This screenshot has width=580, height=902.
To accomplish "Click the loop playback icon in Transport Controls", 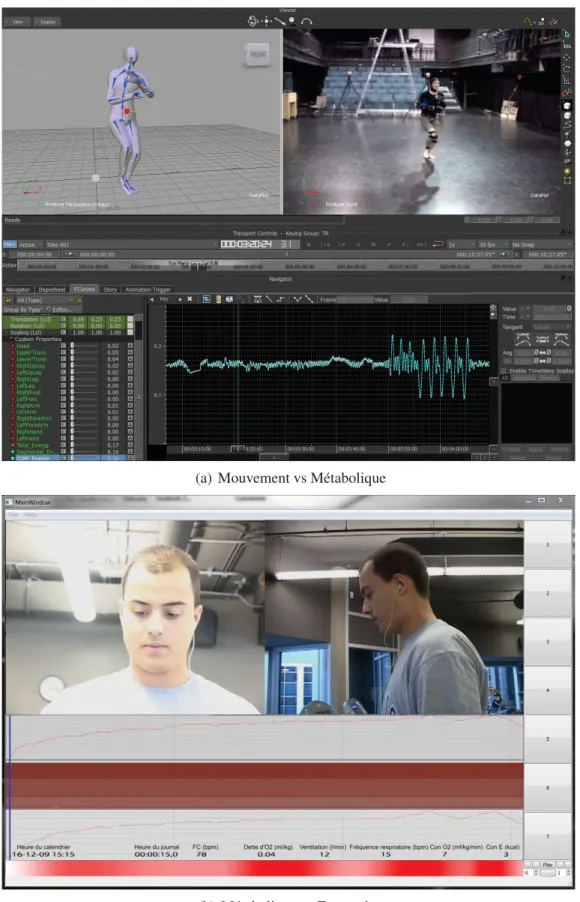I will click(438, 244).
